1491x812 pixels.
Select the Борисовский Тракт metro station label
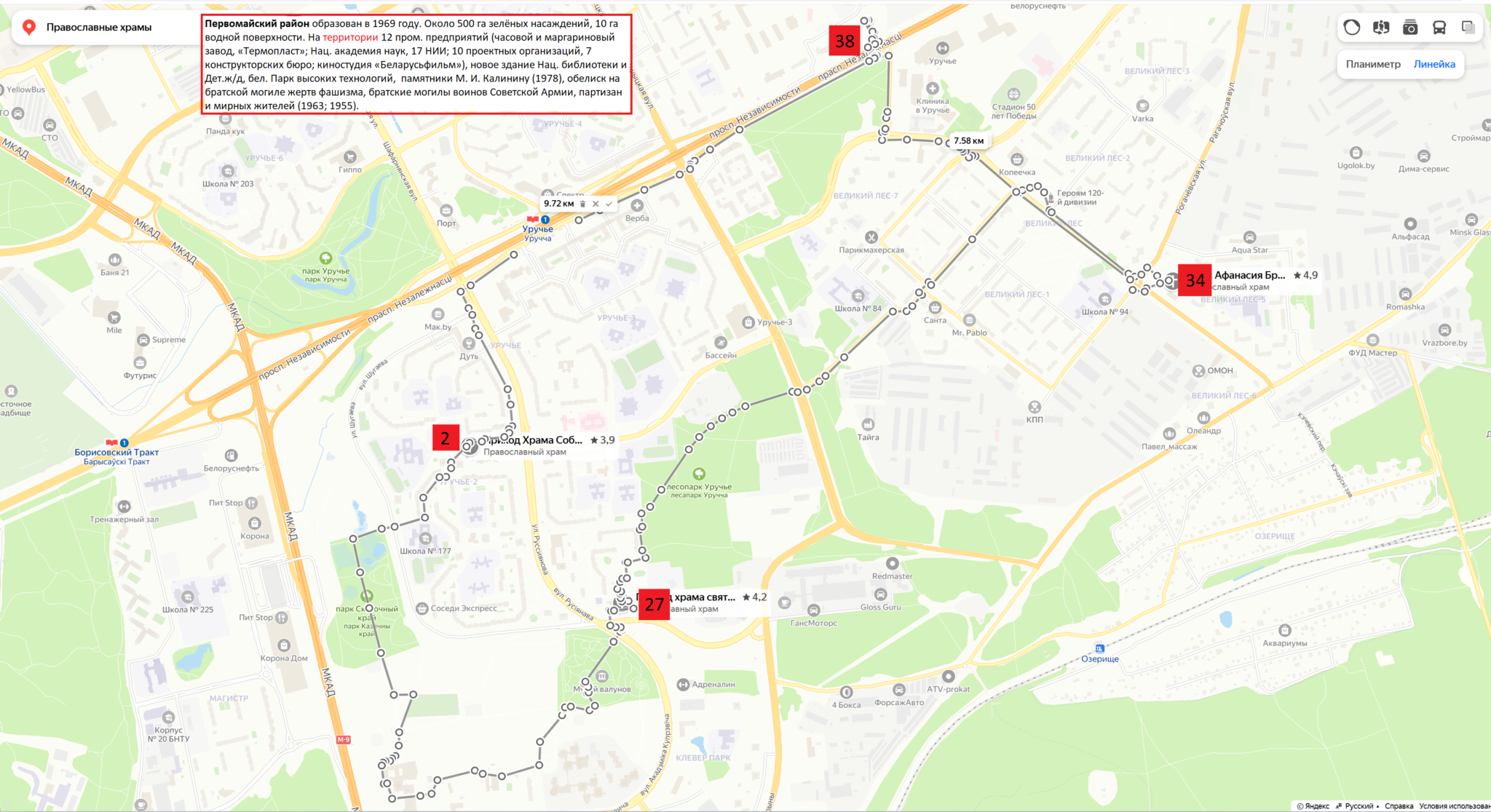point(116,453)
